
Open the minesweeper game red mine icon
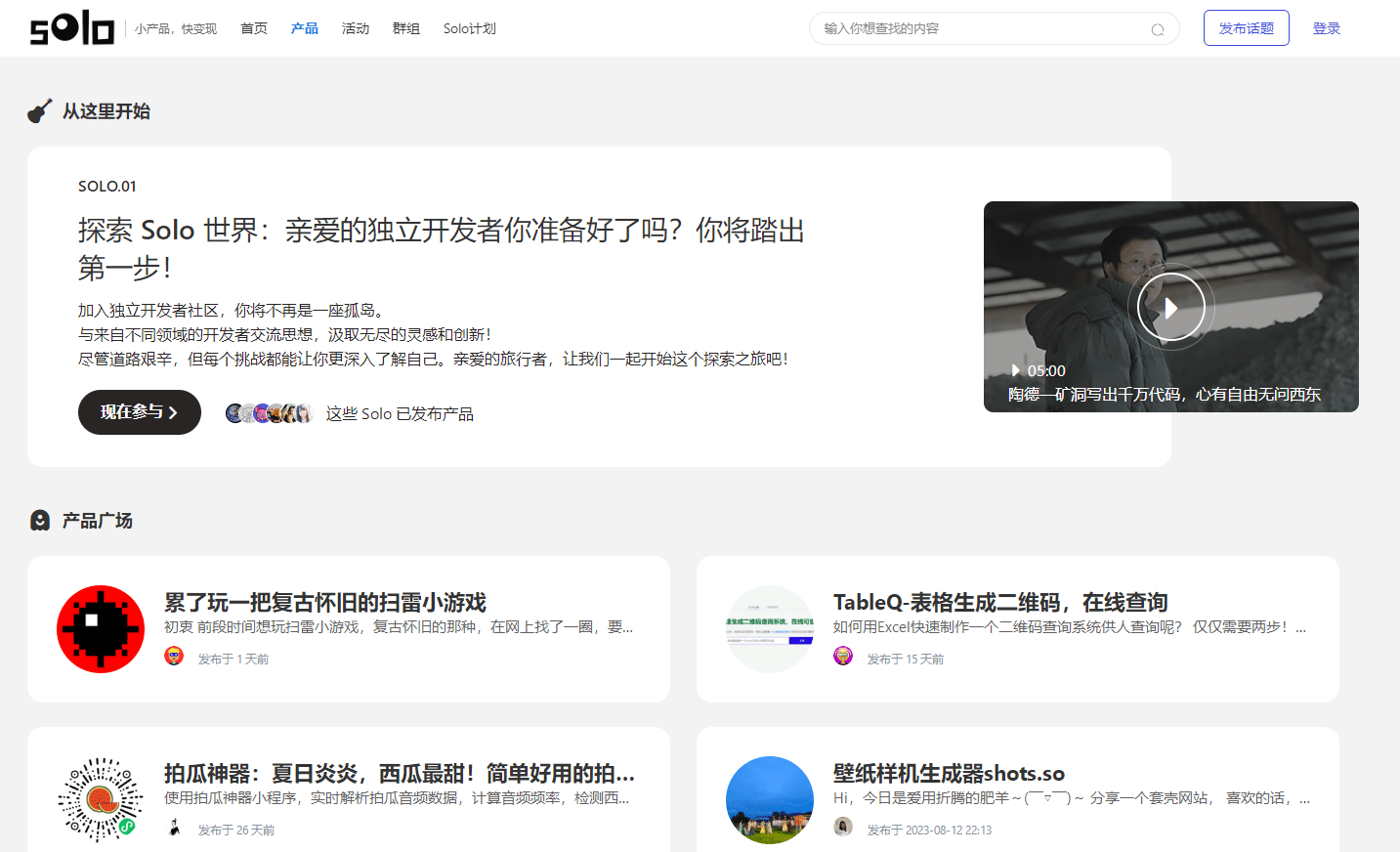[x=101, y=629]
